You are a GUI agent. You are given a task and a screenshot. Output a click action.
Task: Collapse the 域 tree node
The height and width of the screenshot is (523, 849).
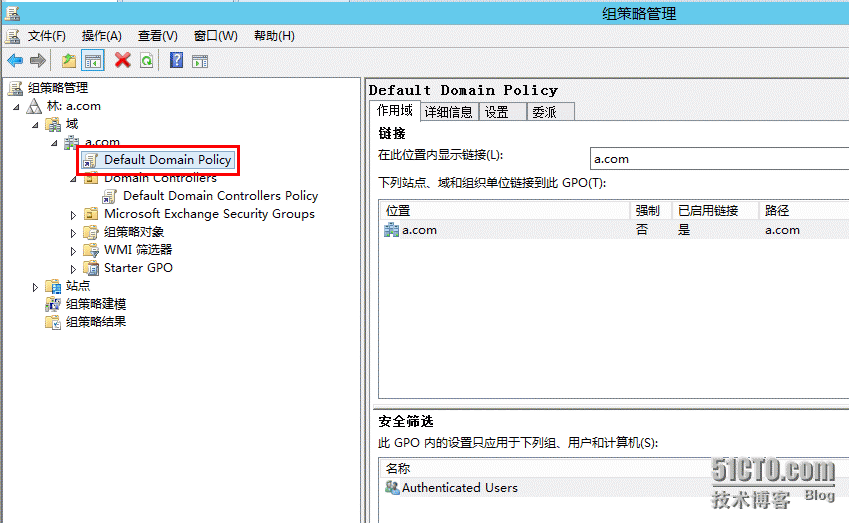pyautogui.click(x=36, y=125)
